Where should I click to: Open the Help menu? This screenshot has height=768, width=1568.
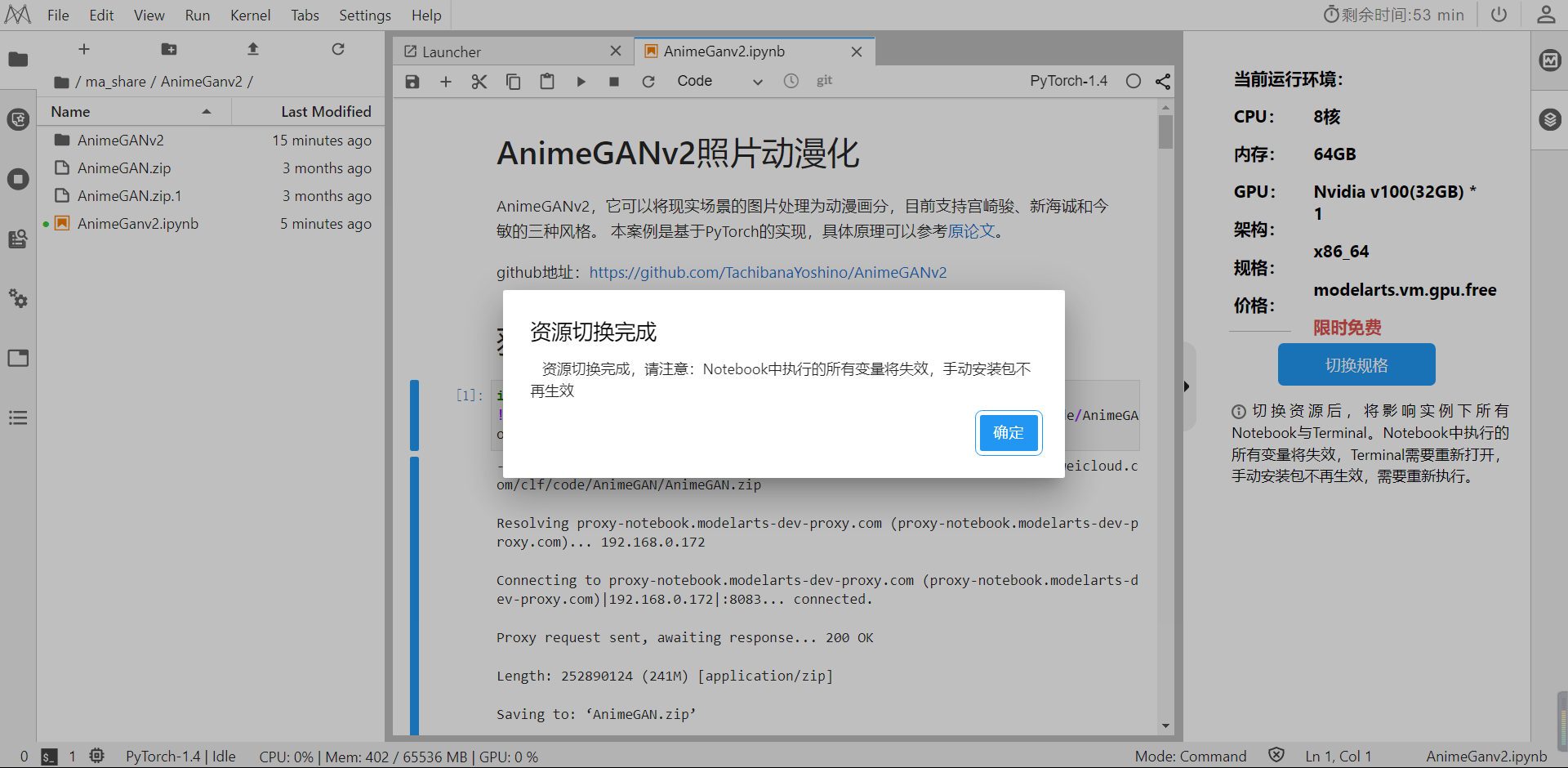(x=426, y=15)
